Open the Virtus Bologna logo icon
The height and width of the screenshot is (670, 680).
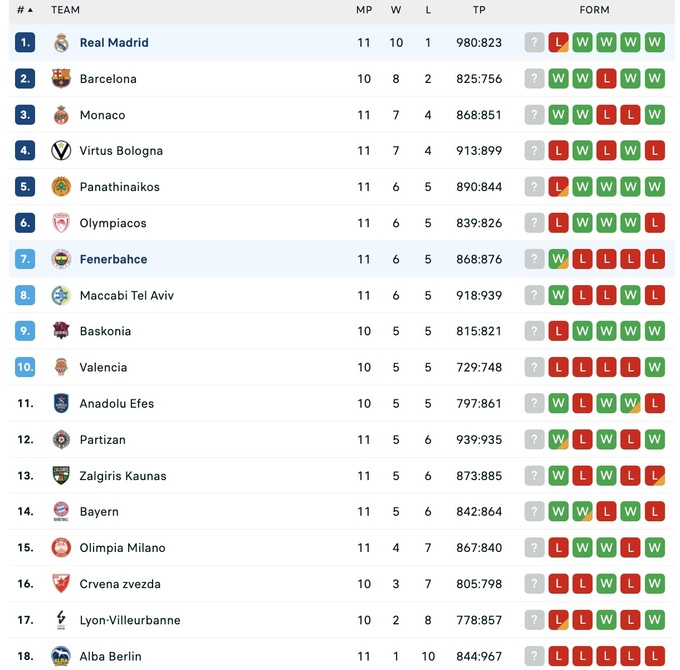click(61, 151)
